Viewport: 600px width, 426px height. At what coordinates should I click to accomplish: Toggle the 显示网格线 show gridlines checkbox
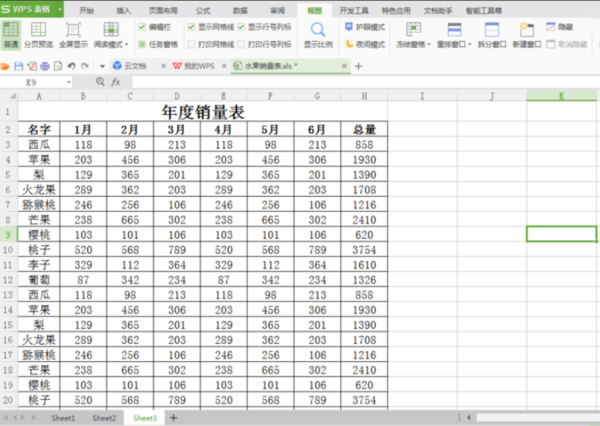pyautogui.click(x=191, y=27)
